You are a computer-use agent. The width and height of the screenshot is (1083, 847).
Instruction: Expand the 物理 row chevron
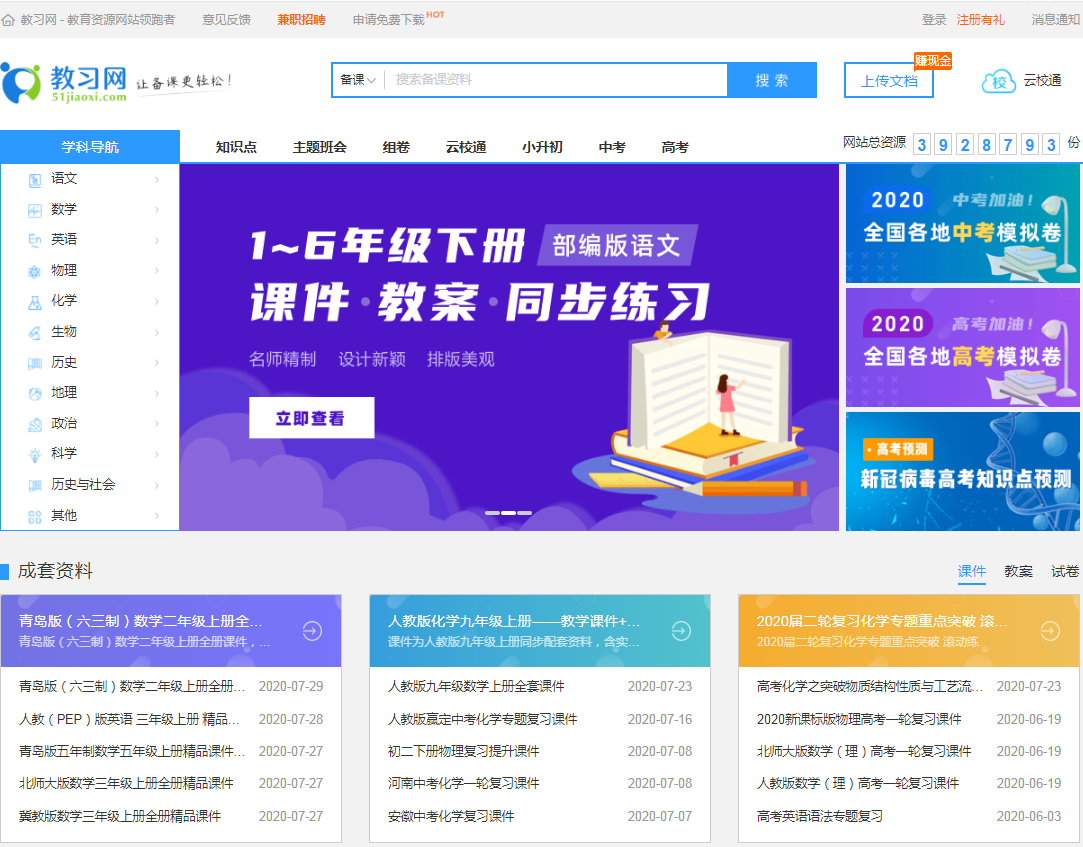pos(157,270)
